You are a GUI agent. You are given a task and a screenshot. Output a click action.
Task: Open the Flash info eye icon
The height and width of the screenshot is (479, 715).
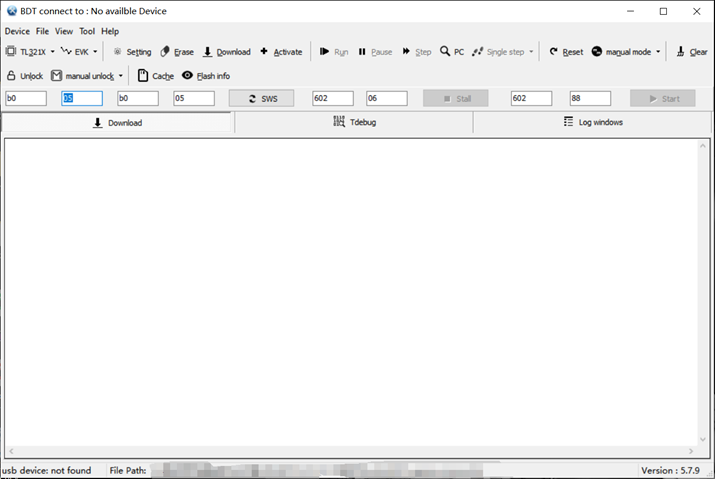187,76
